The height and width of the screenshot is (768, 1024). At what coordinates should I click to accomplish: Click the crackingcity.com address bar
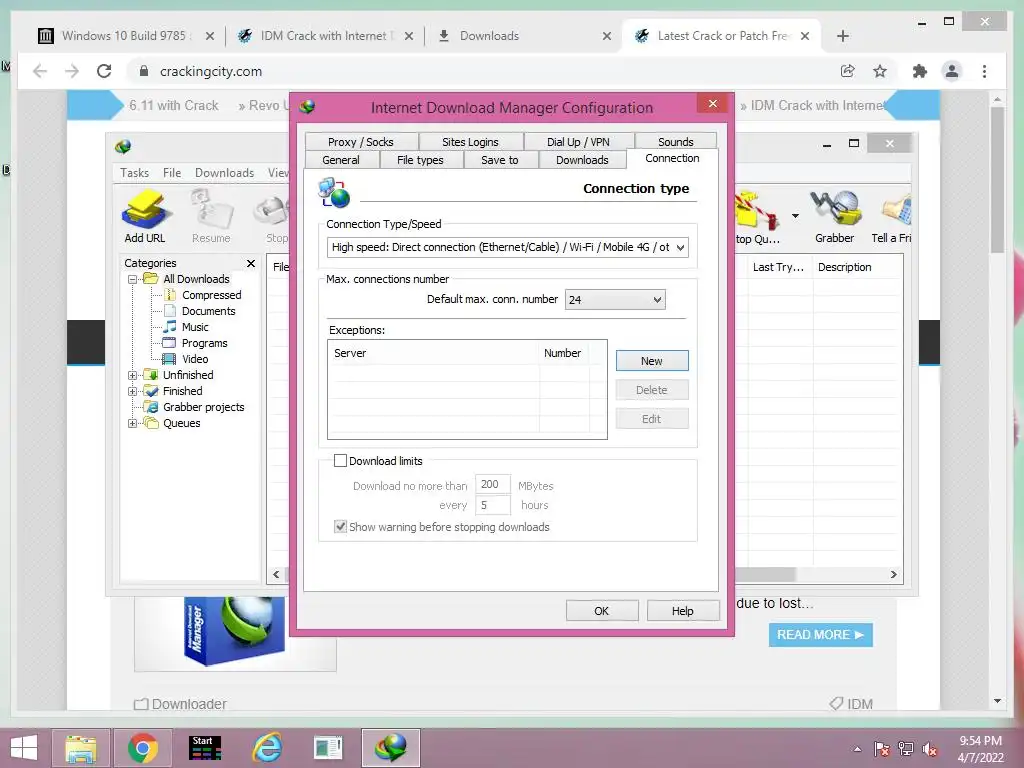click(483, 71)
